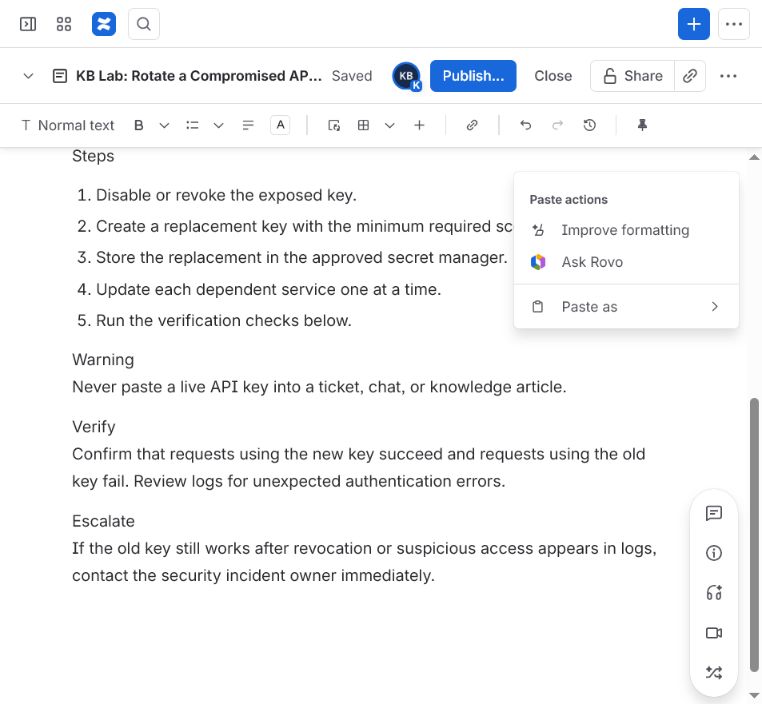This screenshot has height=704, width=762.
Task: Insert a link from toolbar
Action: pos(472,125)
